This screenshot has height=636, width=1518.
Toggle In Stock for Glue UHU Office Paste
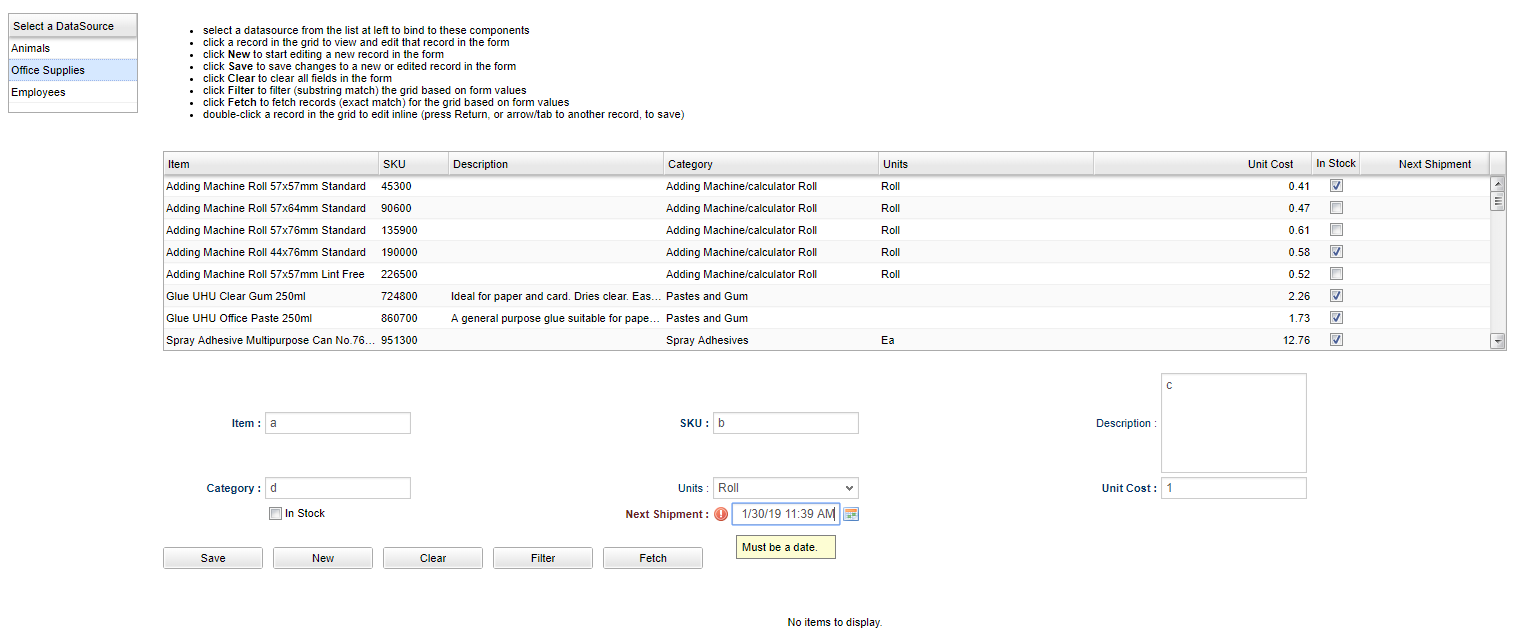coord(1336,318)
